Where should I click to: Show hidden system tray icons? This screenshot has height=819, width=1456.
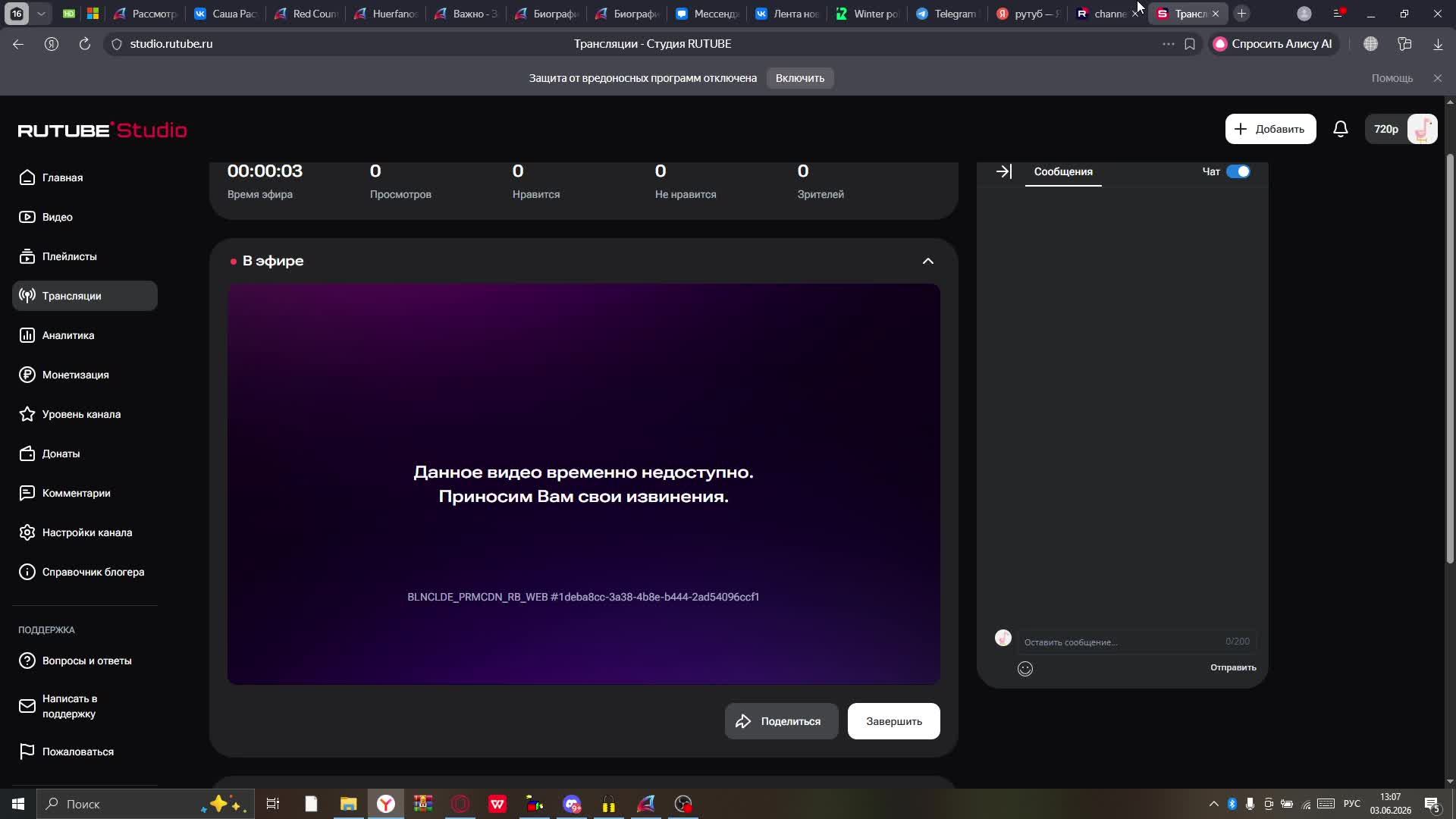pyautogui.click(x=1213, y=804)
